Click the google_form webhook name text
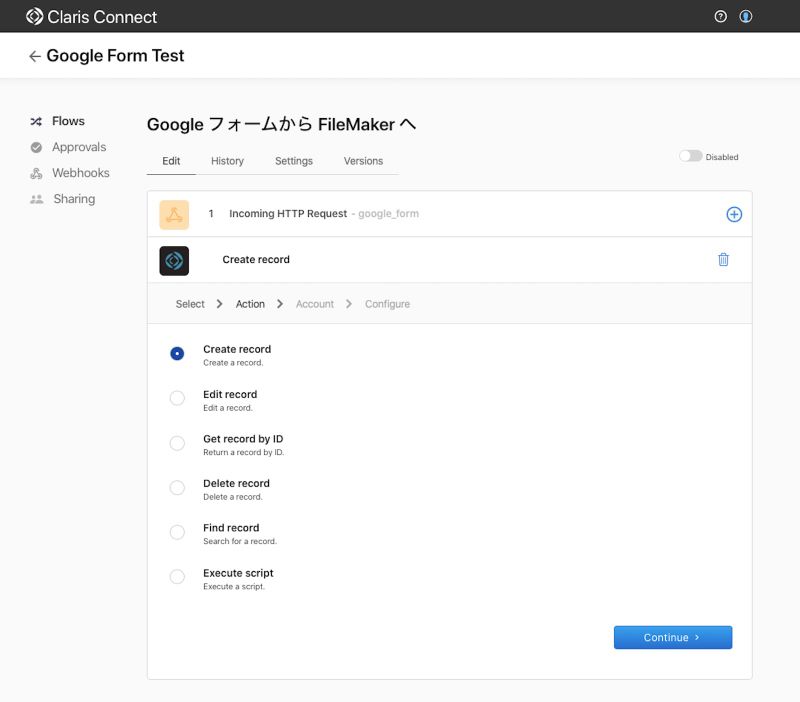Screen dimensions: 800x702 click(x=388, y=214)
